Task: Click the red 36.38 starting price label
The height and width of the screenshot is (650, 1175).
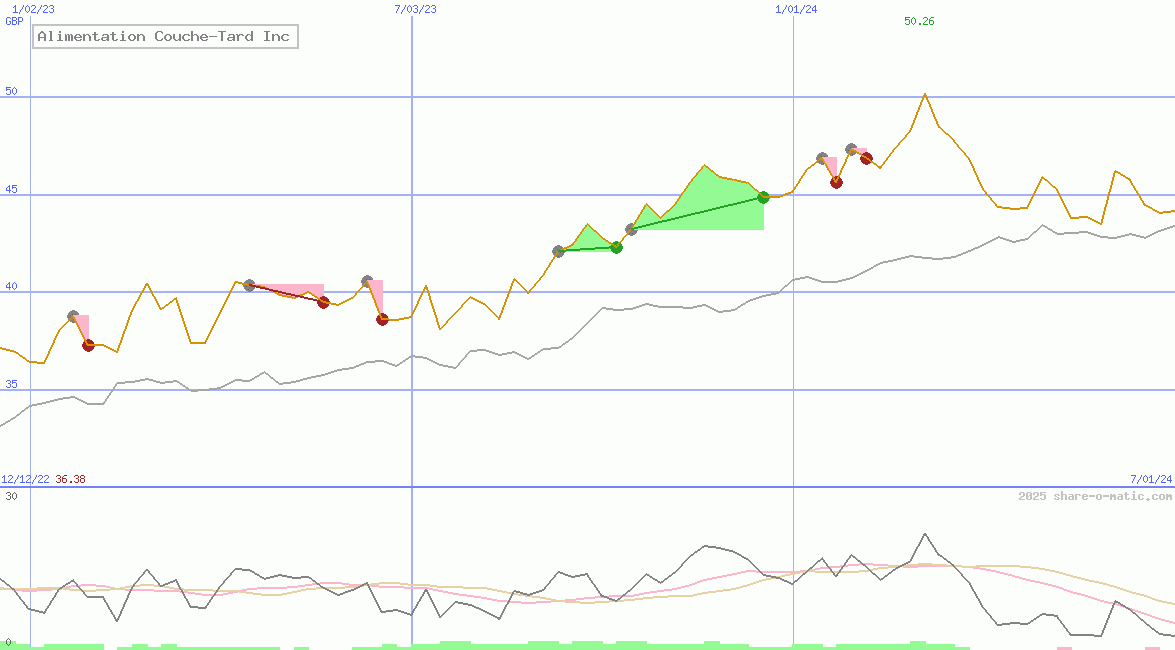Action: tap(70, 480)
